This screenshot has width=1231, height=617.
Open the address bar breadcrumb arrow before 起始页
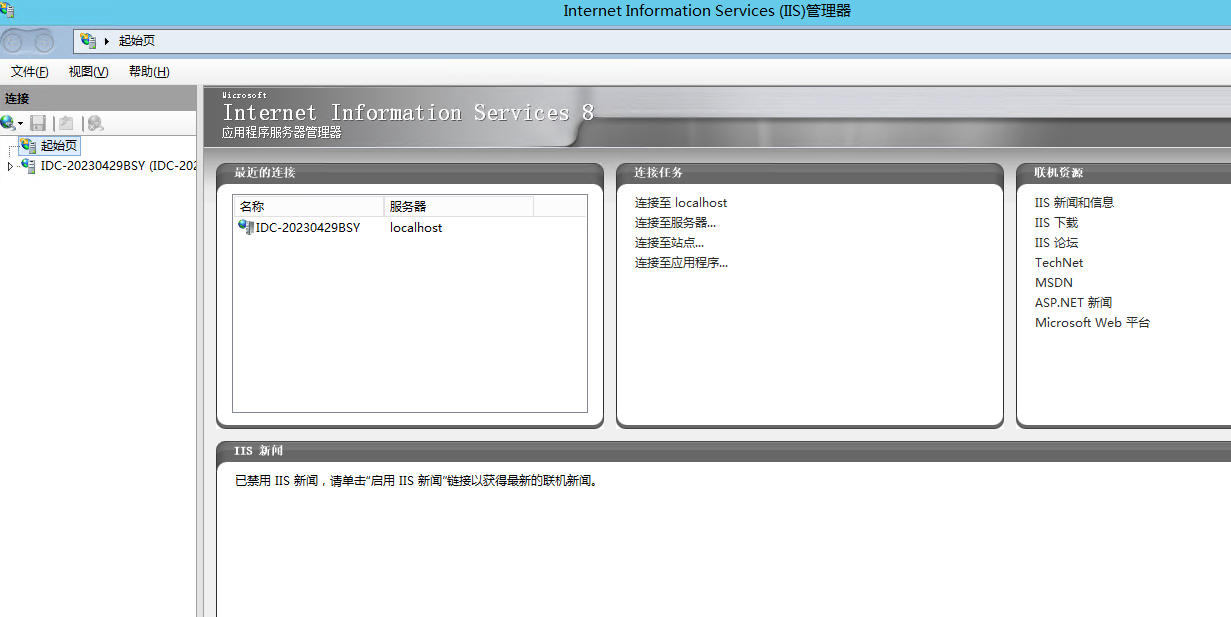click(x=107, y=41)
